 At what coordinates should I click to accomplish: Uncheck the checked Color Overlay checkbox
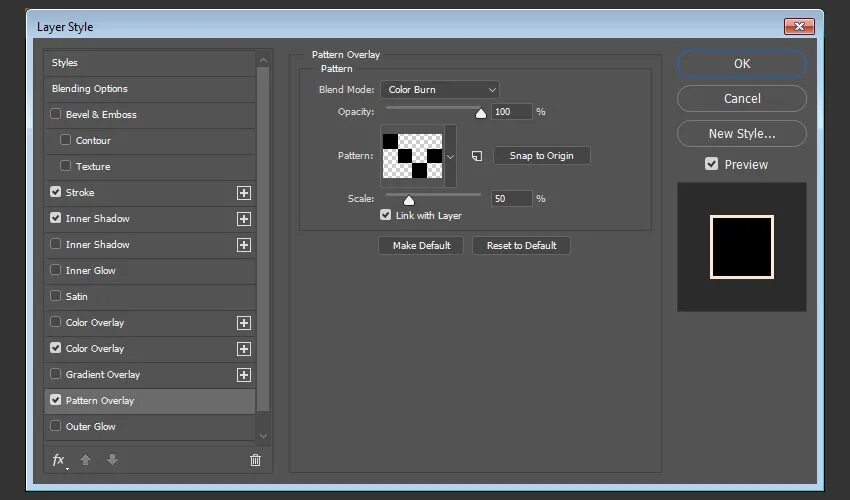tap(55, 348)
